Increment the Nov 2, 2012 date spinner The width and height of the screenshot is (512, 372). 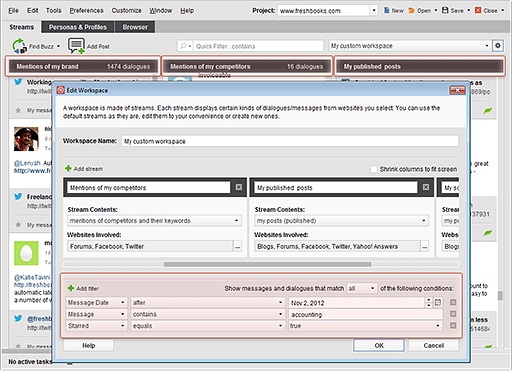point(429,300)
